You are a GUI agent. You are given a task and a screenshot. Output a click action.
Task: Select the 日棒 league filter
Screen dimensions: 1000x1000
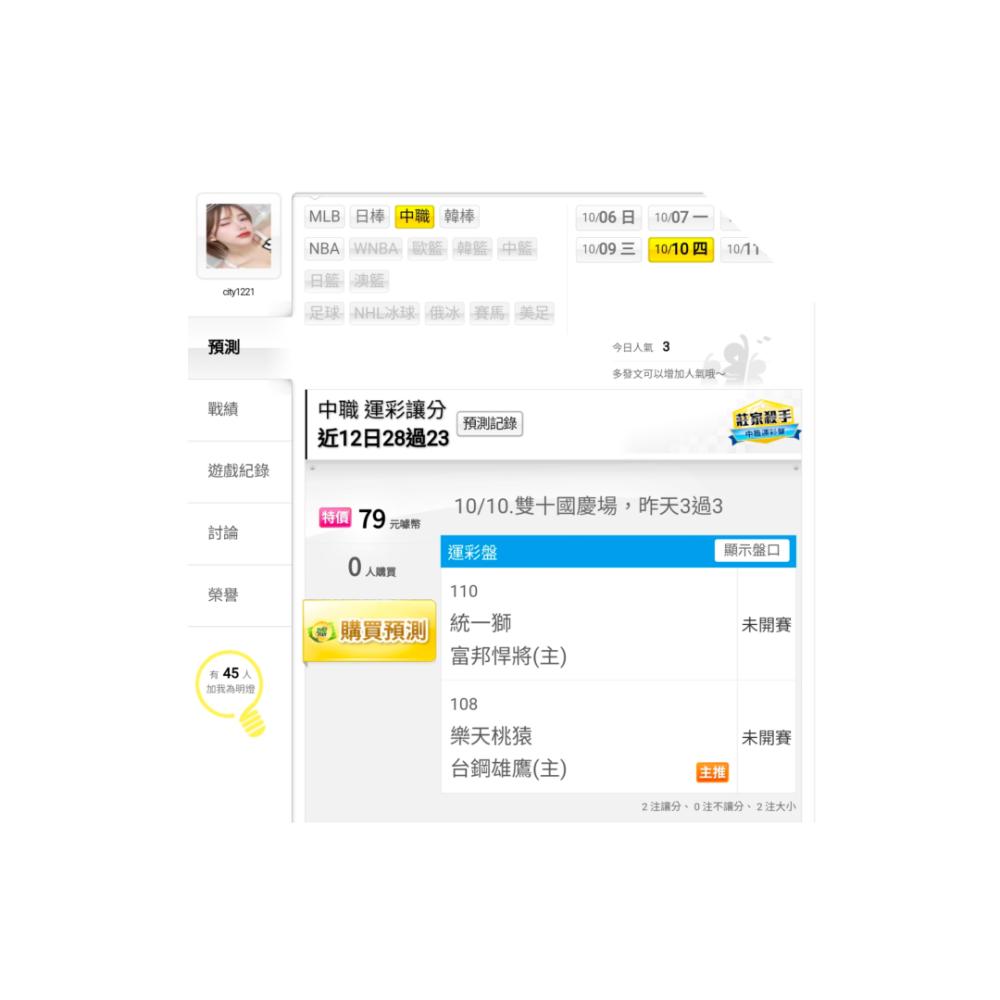370,217
